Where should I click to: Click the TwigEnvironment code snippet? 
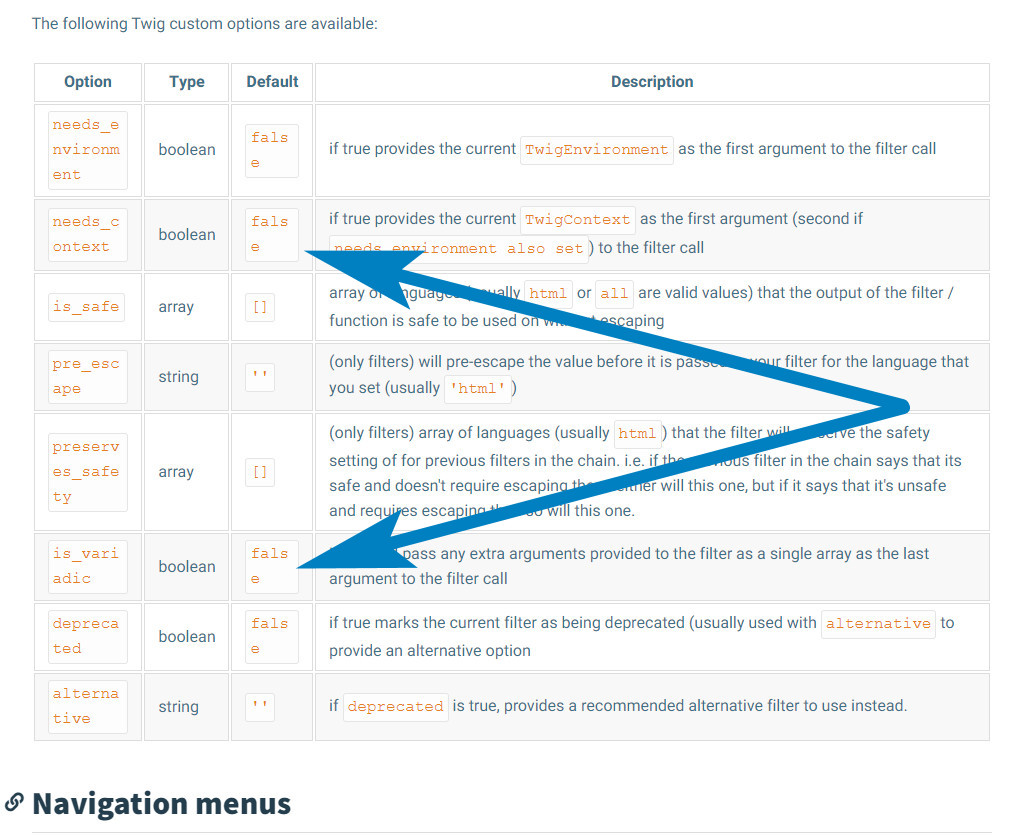click(596, 150)
